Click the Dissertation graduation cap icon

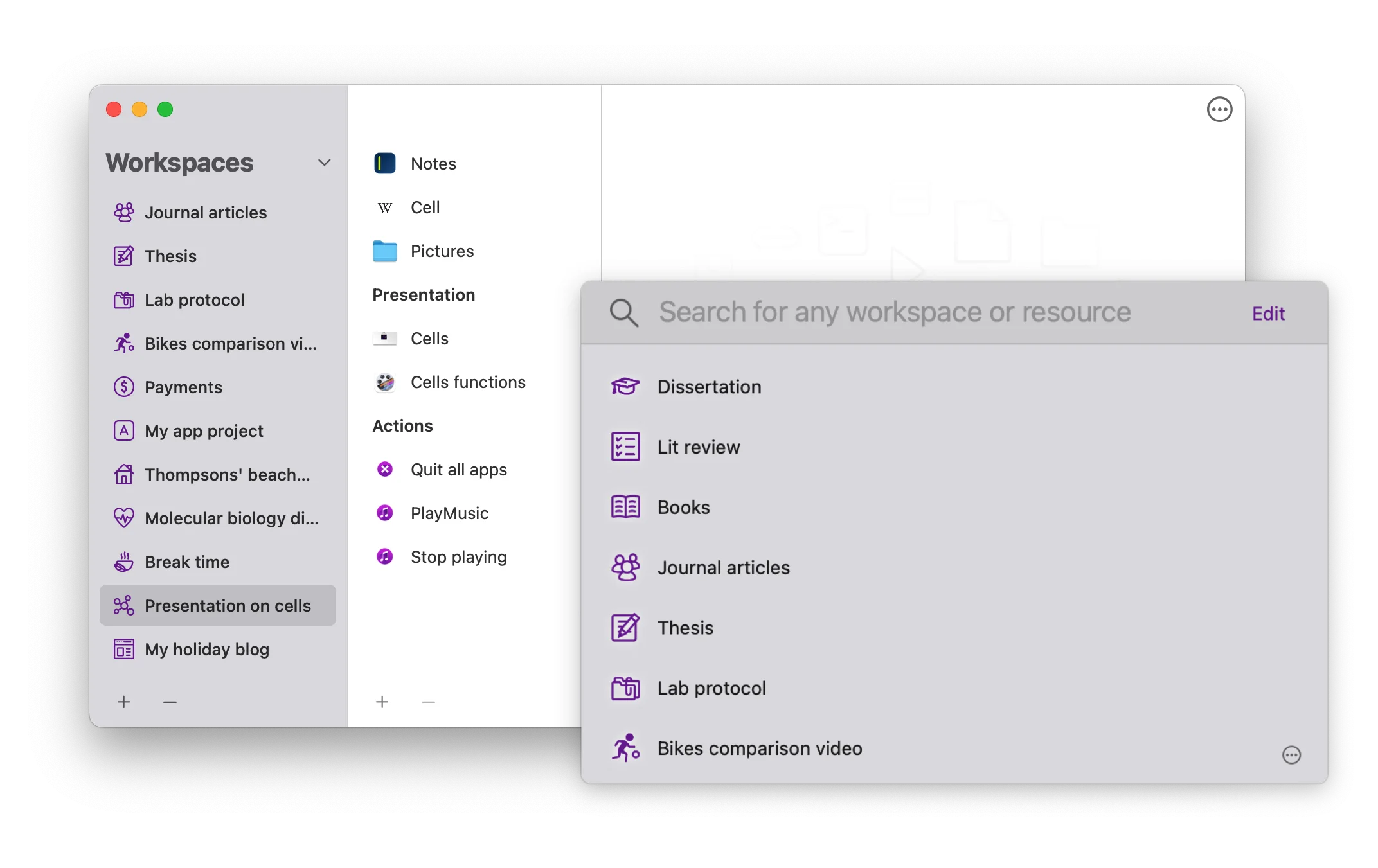coord(624,387)
